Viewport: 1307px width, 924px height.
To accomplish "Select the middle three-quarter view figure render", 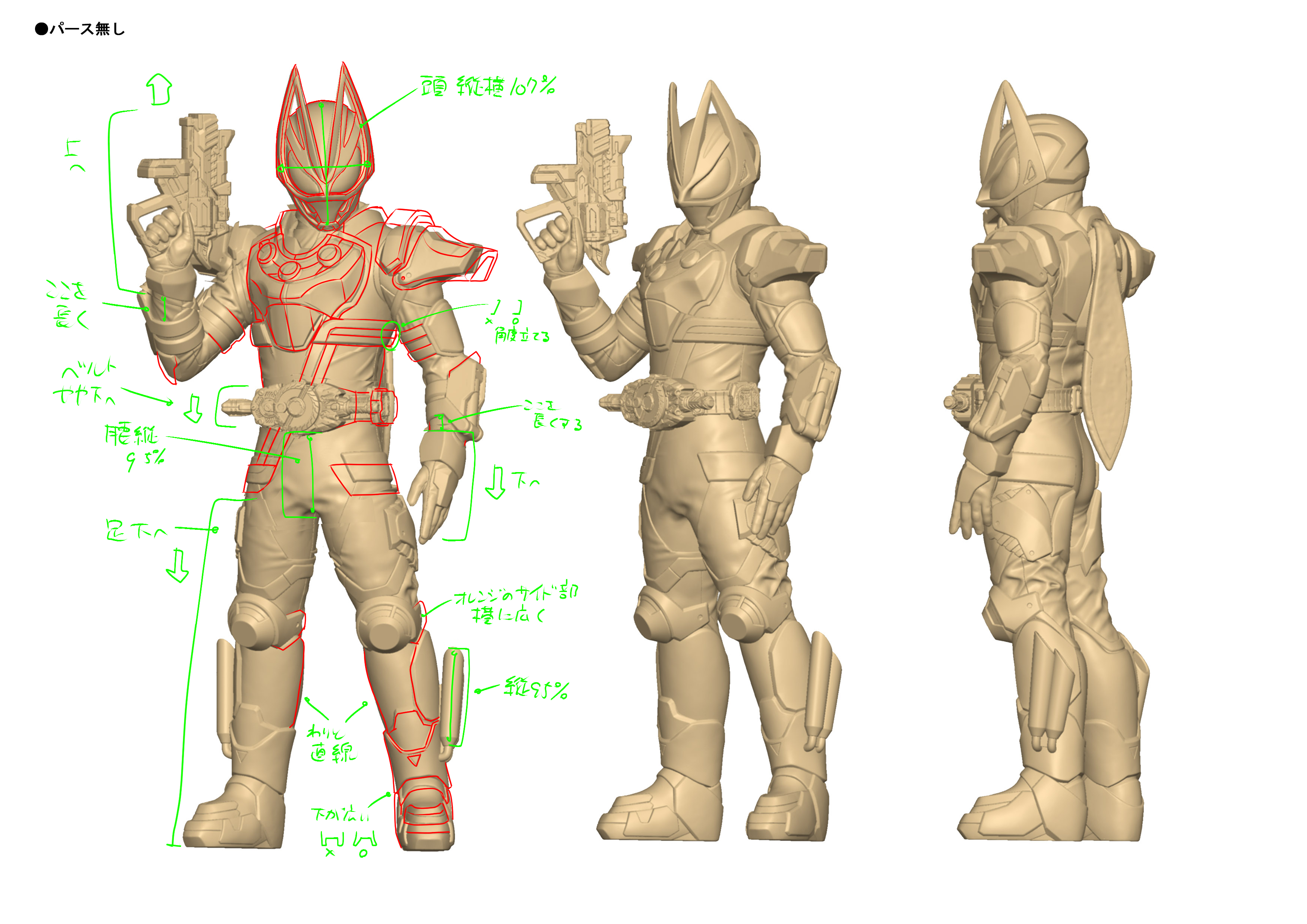I will (x=678, y=461).
